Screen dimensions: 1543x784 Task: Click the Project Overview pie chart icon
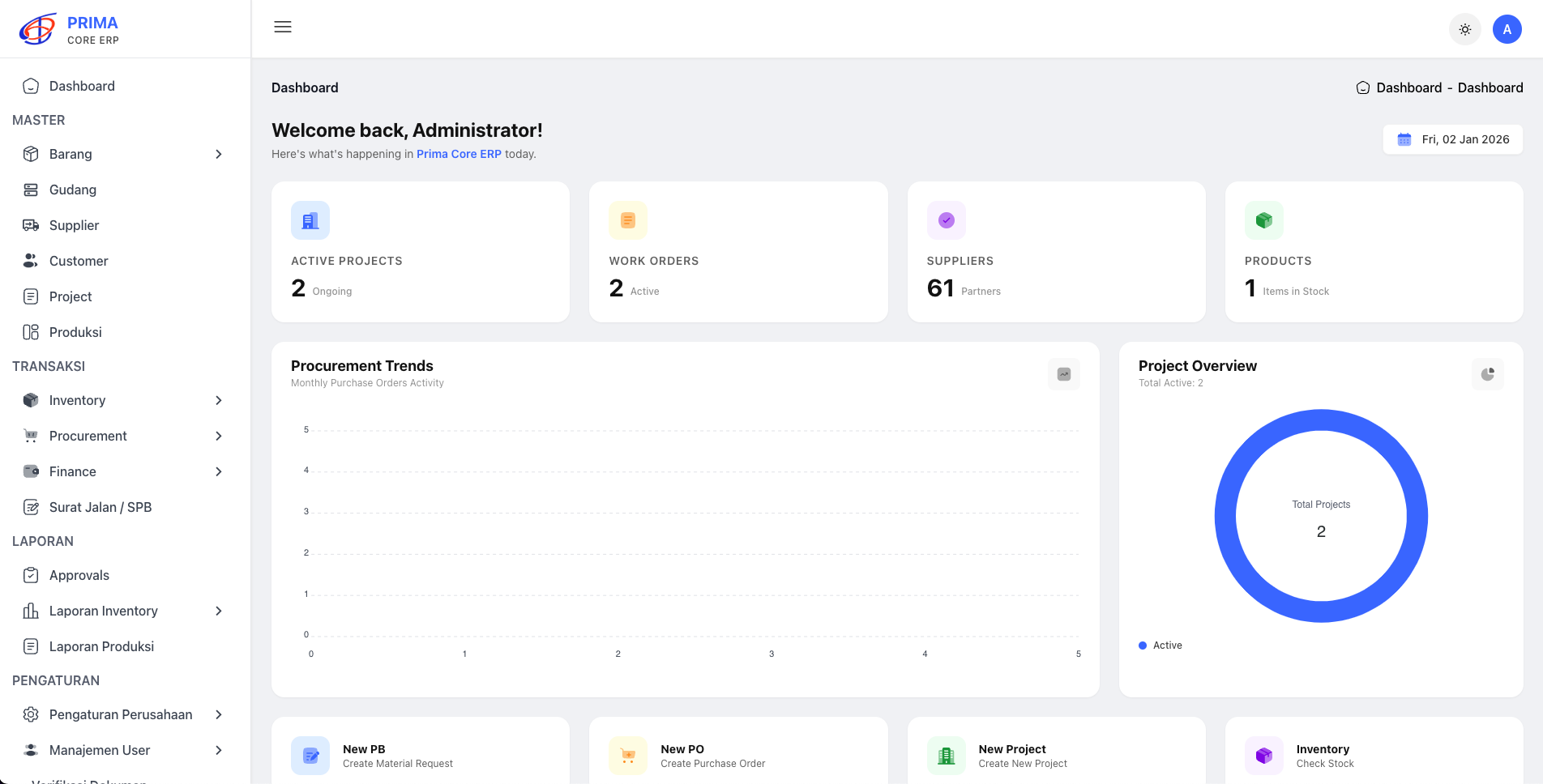tap(1488, 374)
